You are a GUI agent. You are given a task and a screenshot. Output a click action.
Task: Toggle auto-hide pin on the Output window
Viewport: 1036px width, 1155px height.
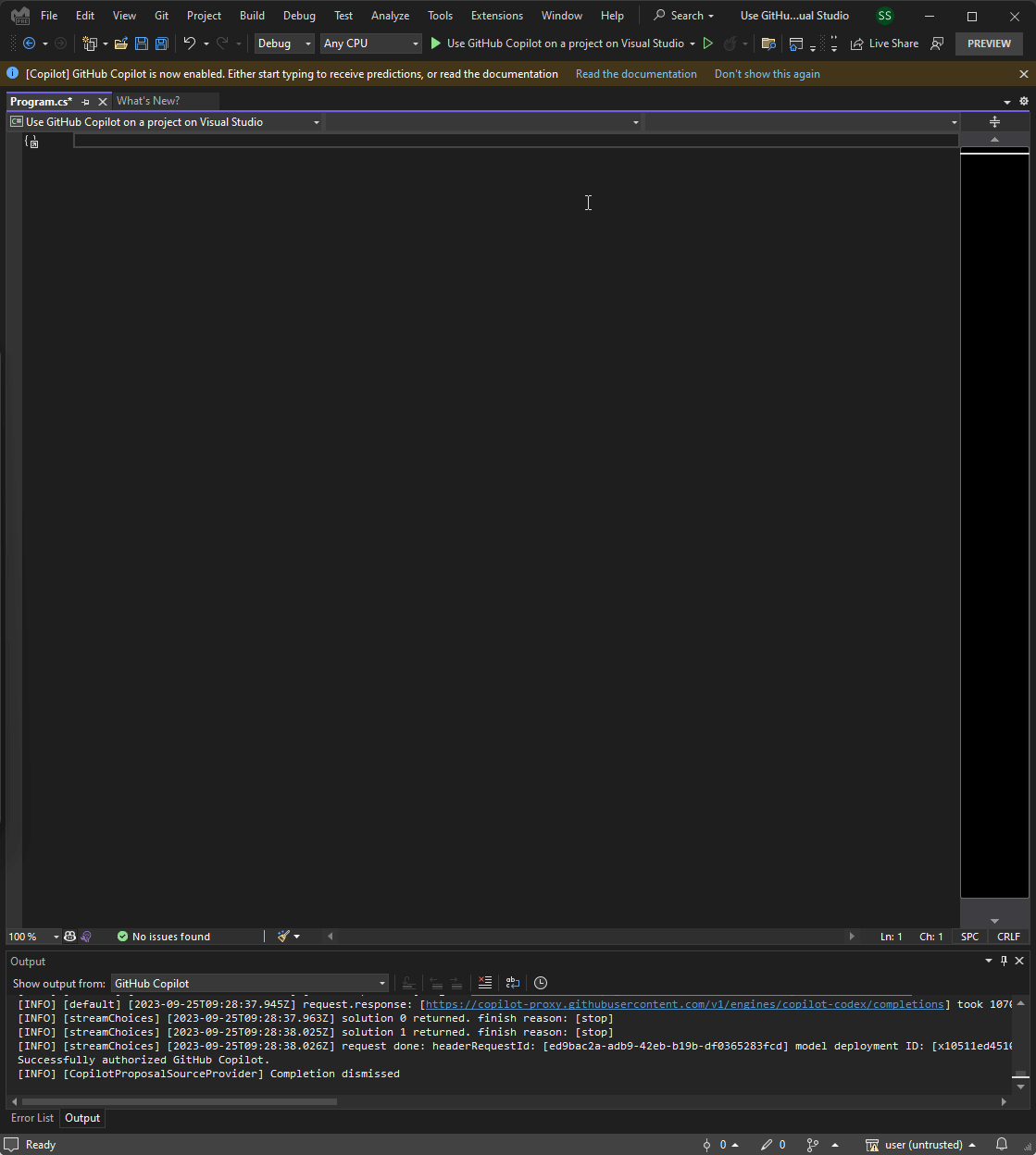coord(1004,961)
